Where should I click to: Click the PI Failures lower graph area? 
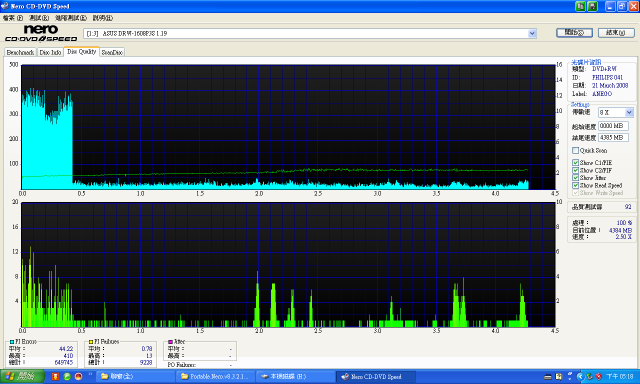pos(288,264)
